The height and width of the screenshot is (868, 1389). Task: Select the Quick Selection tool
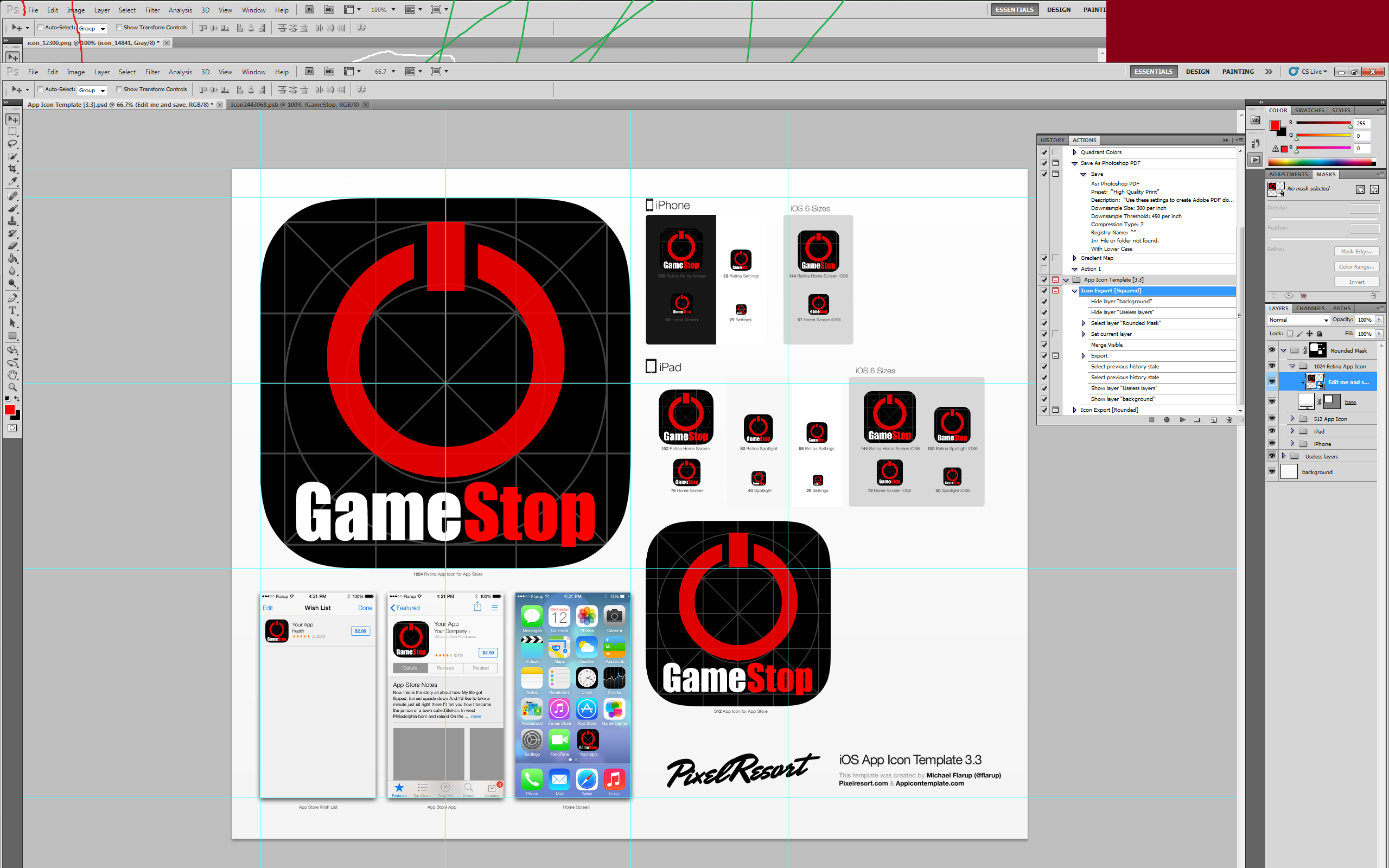pos(12,156)
